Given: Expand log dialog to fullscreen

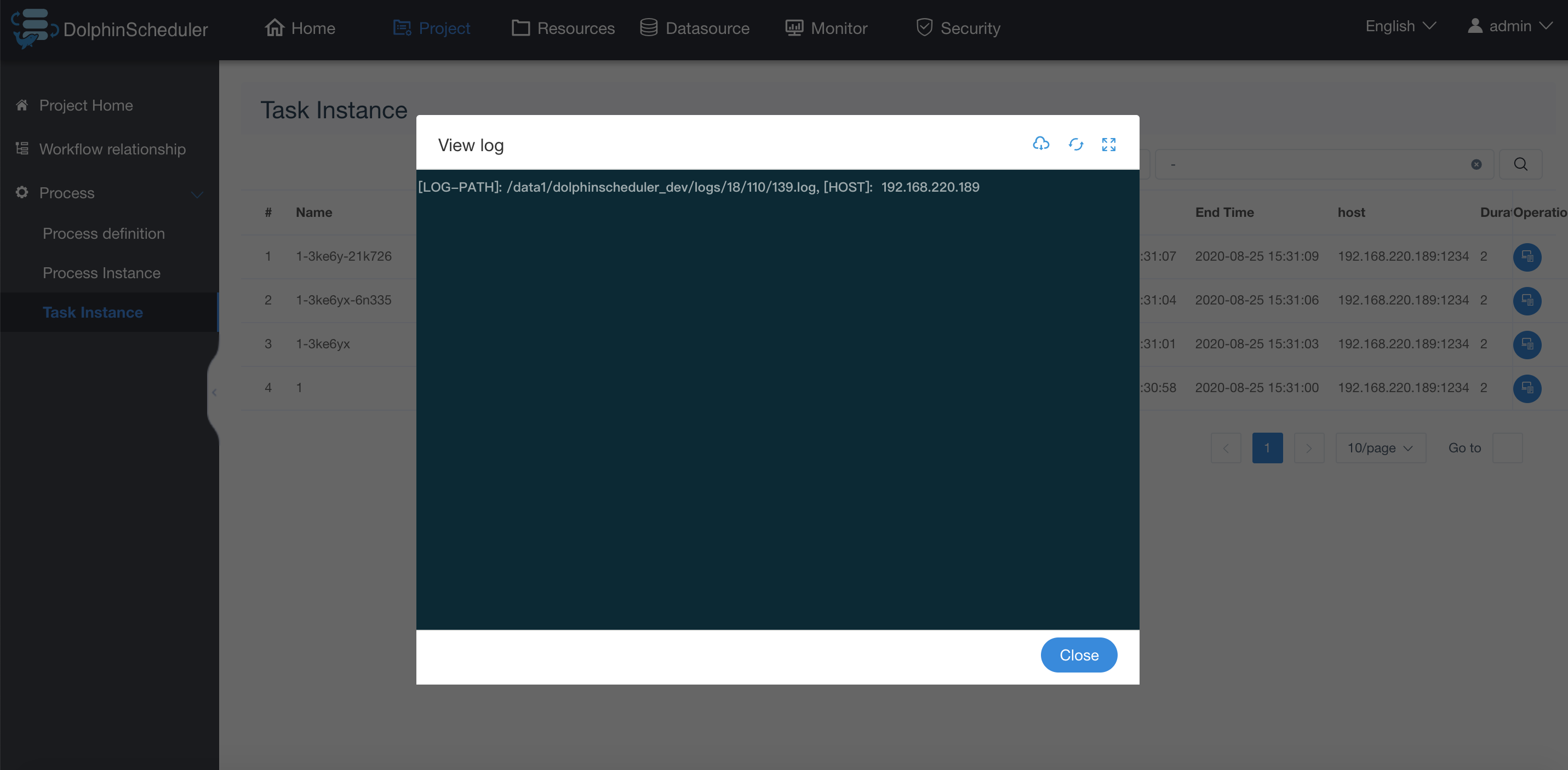Looking at the screenshot, I should click(x=1108, y=144).
